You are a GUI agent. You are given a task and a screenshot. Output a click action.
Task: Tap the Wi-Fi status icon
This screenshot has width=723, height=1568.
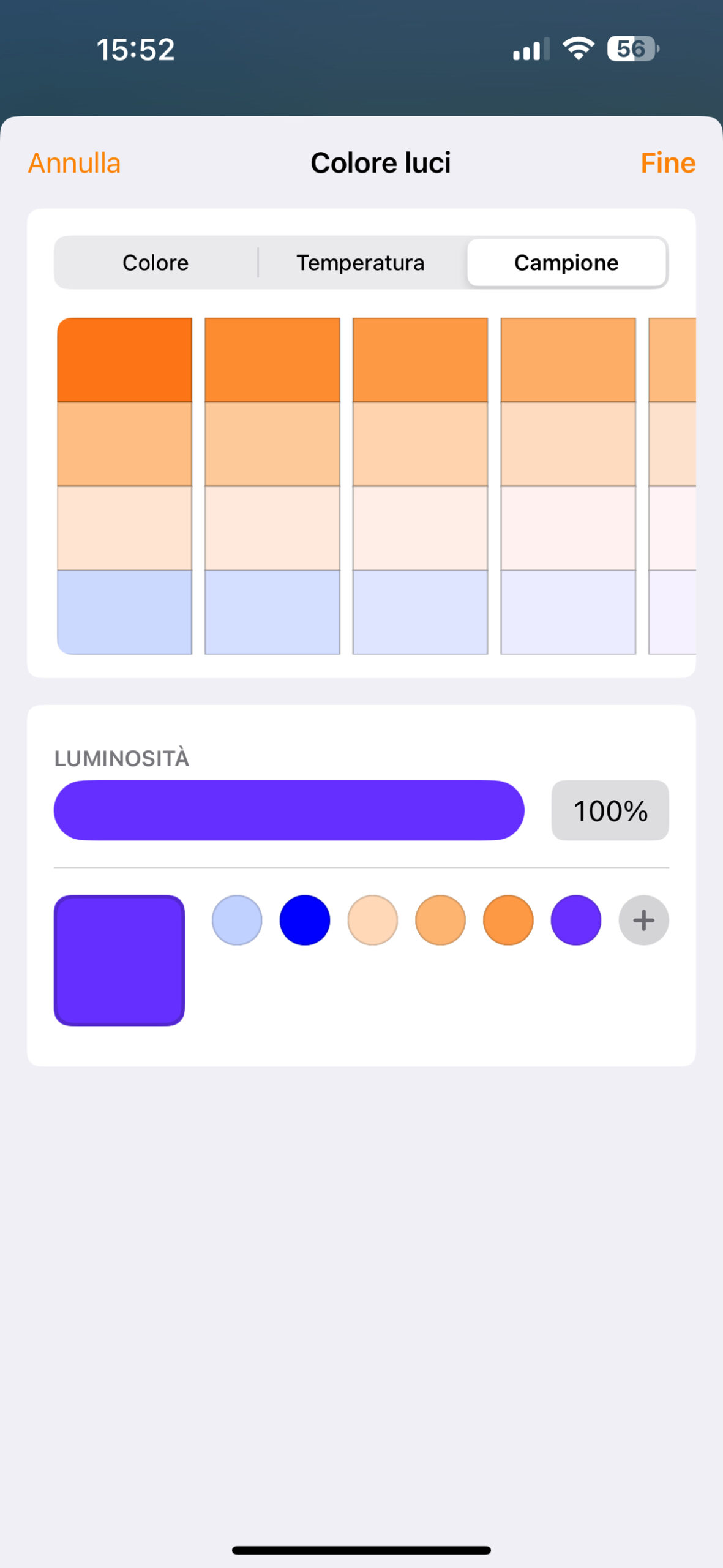pos(579,48)
